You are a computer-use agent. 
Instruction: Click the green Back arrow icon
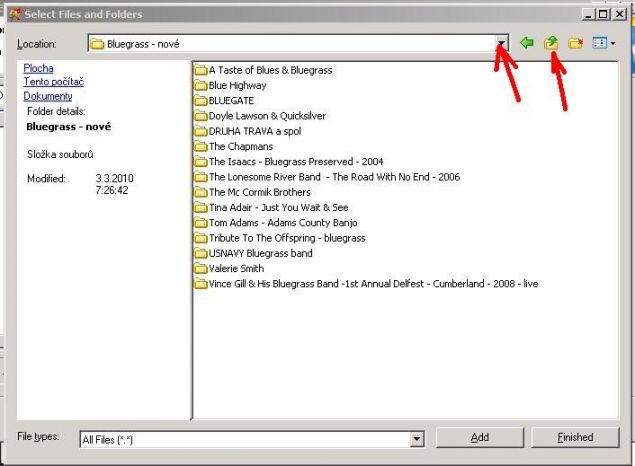coord(526,43)
